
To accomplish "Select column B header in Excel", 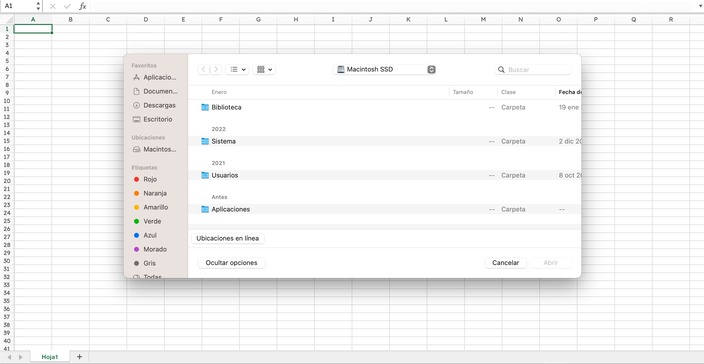I will point(70,19).
